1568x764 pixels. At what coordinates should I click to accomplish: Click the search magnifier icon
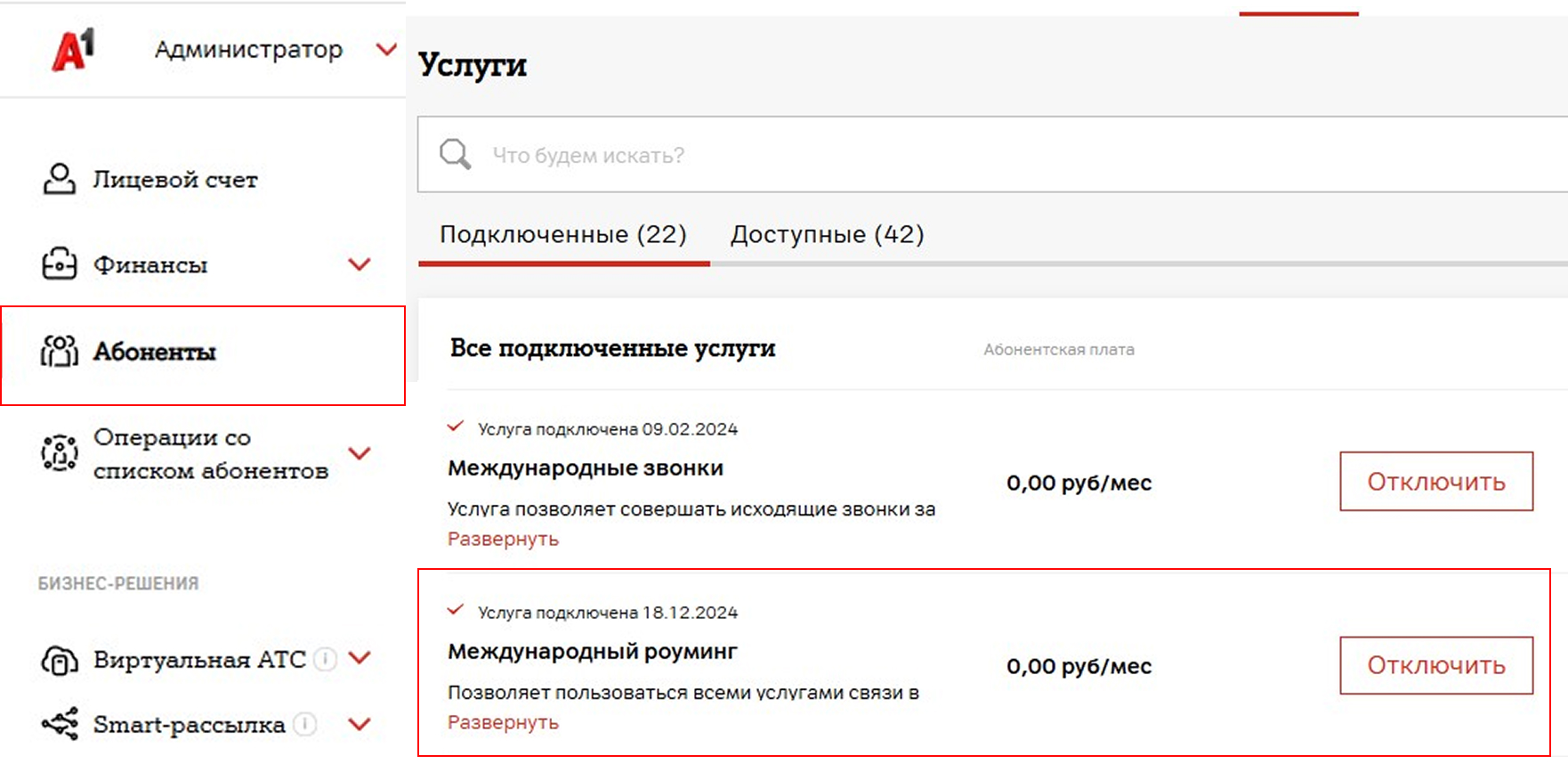[x=455, y=154]
